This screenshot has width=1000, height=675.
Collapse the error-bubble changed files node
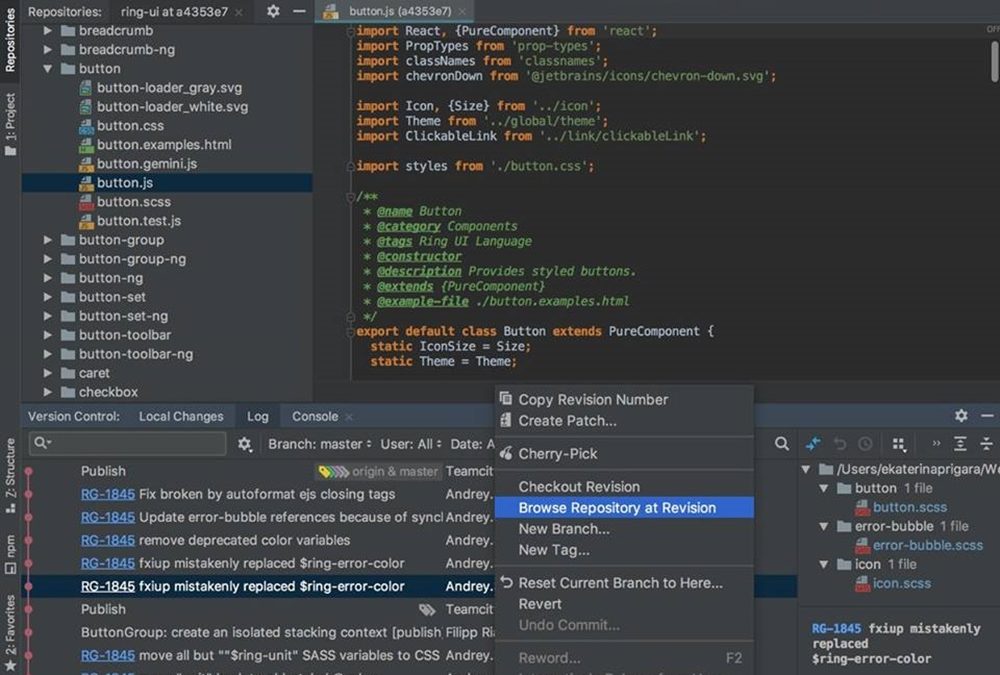[x=824, y=526]
